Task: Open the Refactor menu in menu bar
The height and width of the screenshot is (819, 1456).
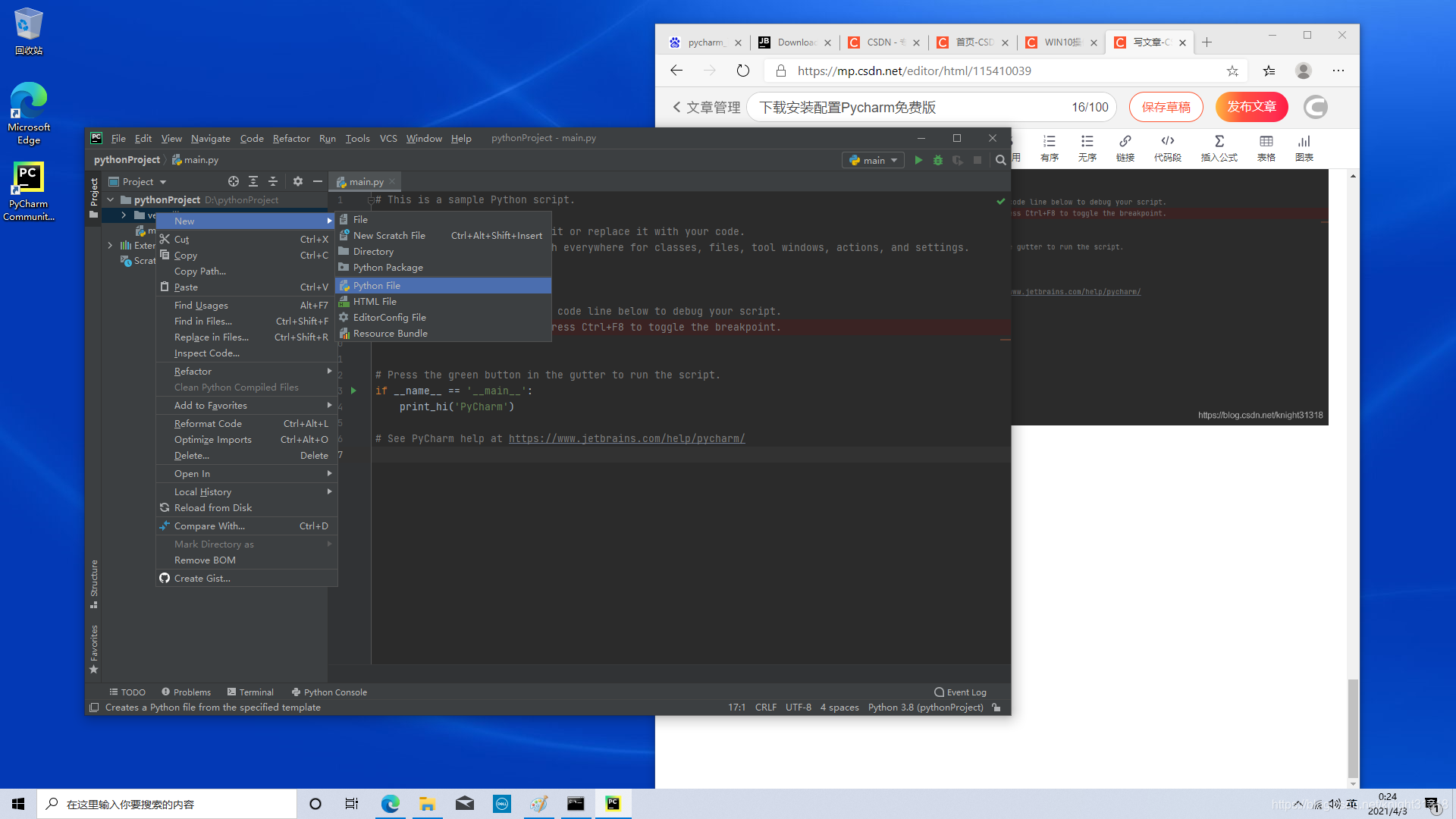Action: (291, 138)
